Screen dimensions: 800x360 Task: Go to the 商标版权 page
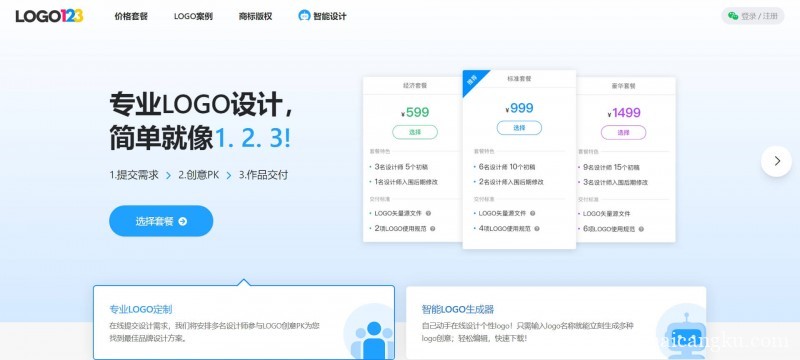pyautogui.click(x=255, y=16)
